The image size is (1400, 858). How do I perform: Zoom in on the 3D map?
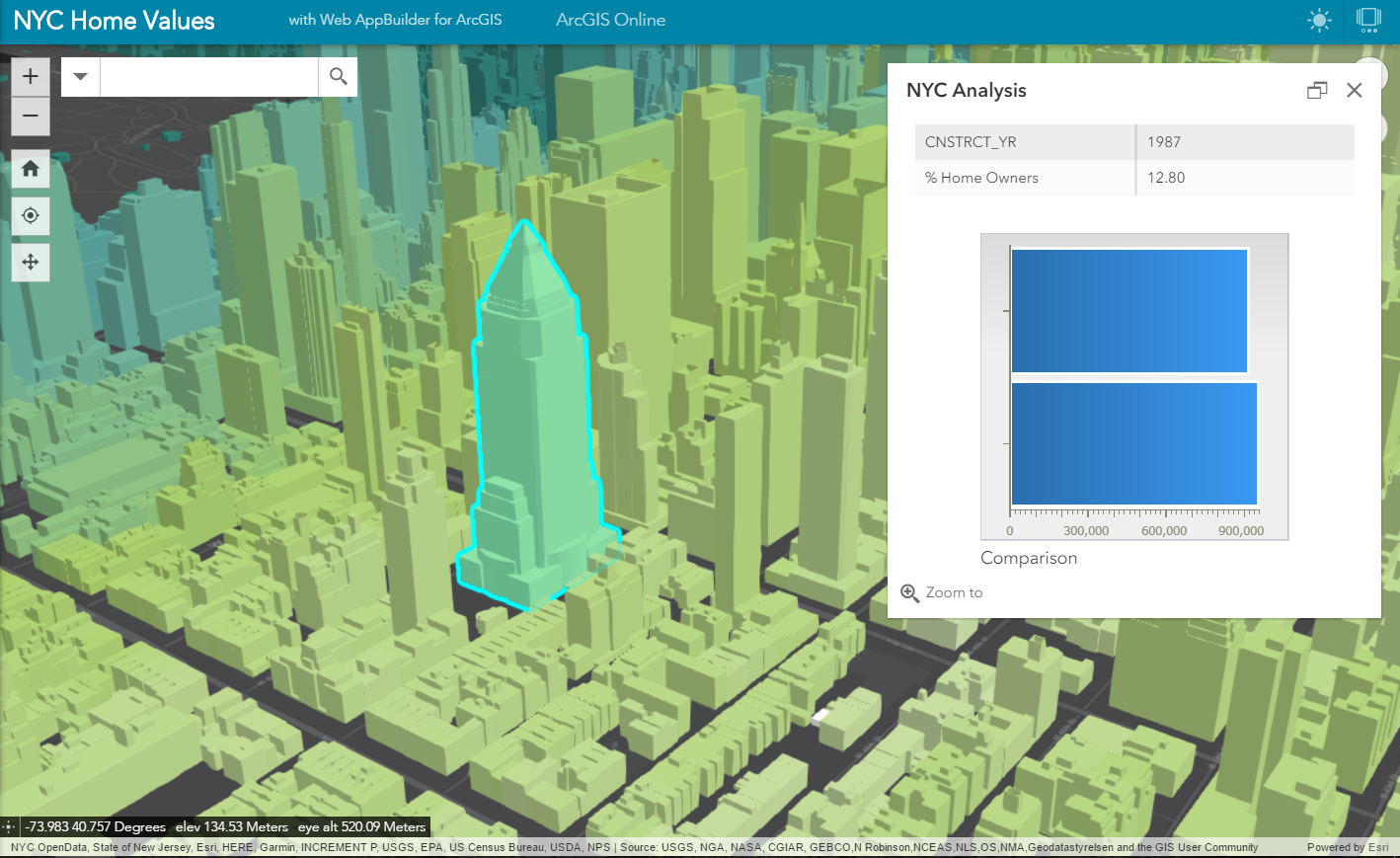click(x=31, y=76)
